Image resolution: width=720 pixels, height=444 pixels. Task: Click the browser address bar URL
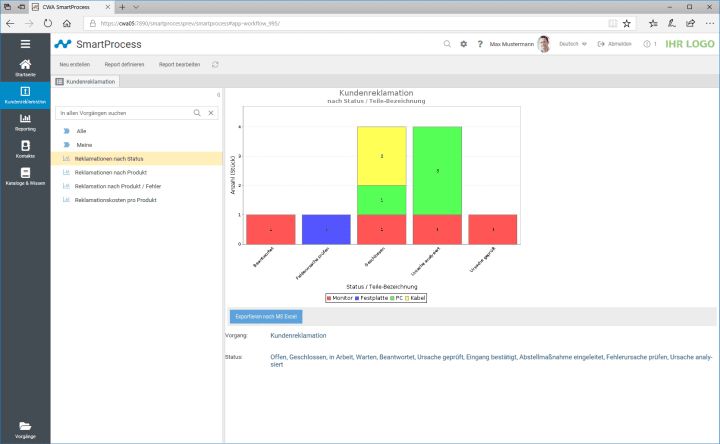190,23
